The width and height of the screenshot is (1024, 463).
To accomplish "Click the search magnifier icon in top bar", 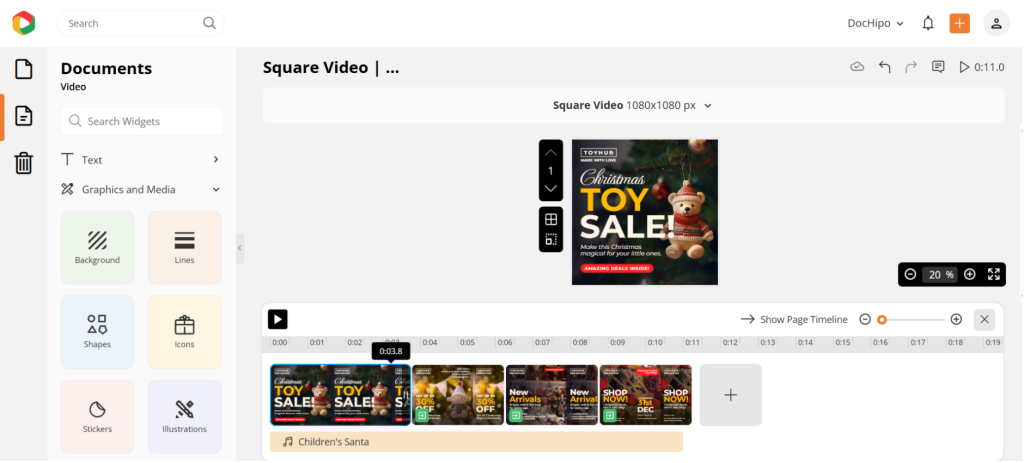I will 209,23.
